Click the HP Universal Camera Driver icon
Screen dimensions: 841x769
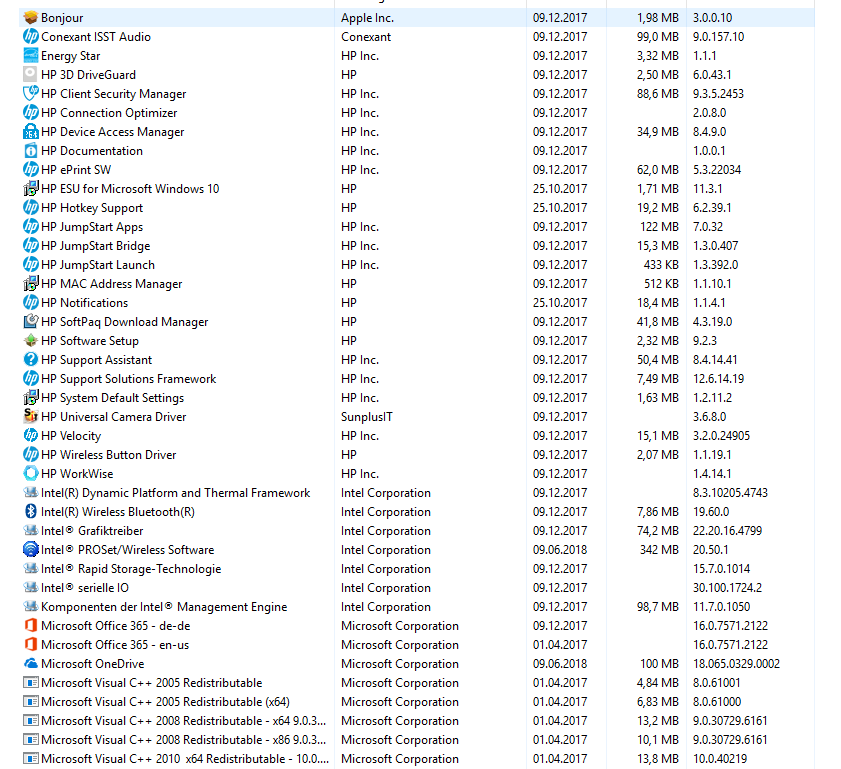(31, 417)
